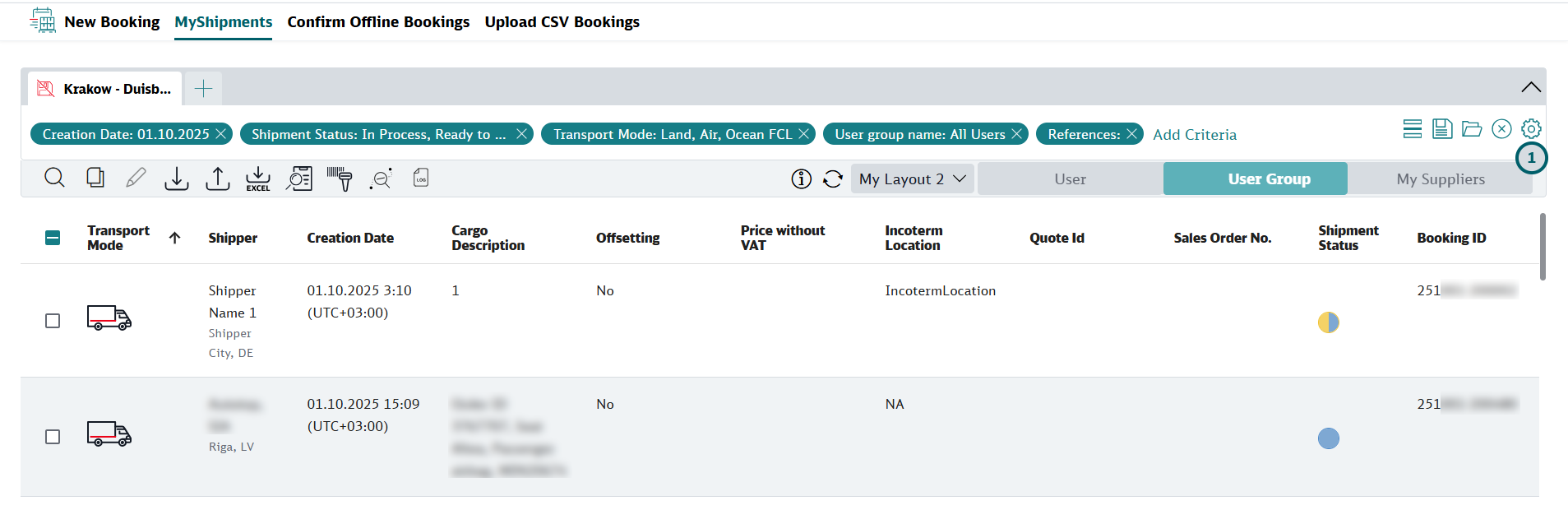Click the magnifying glass search icon

point(54,178)
